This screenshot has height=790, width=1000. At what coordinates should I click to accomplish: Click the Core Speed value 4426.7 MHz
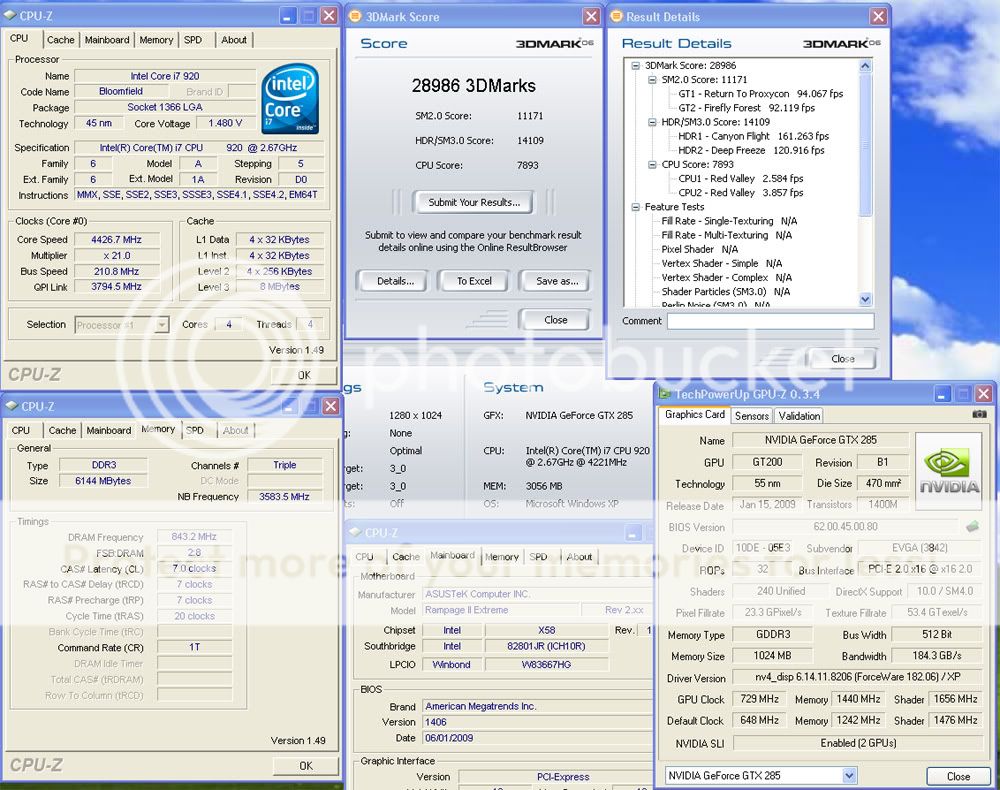117,240
